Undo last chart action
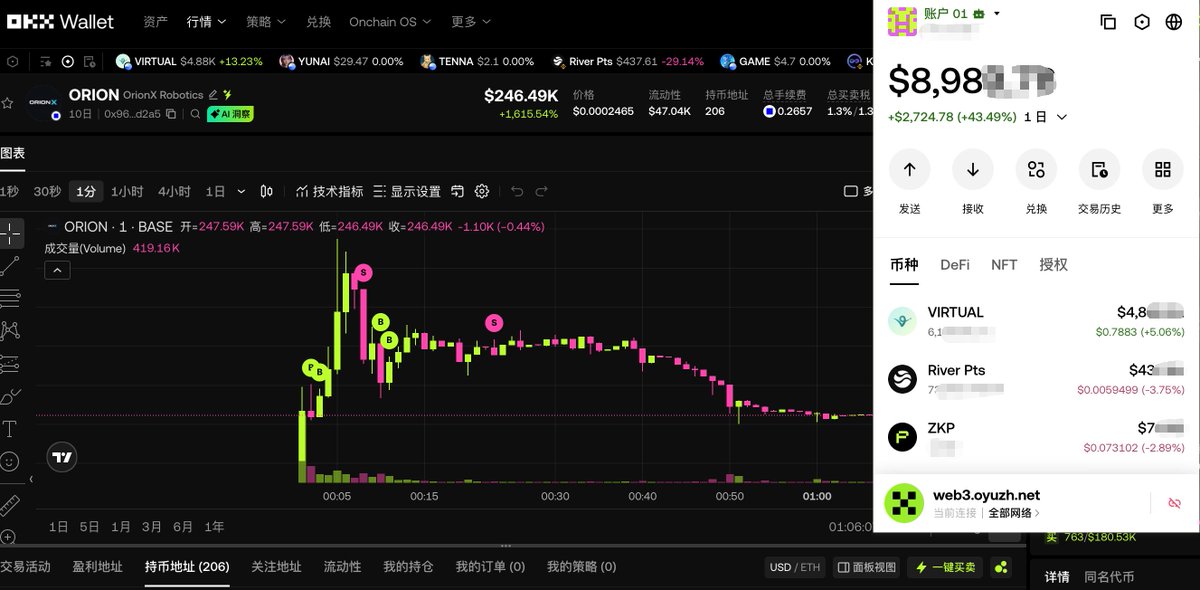The height and width of the screenshot is (590, 1200). [x=517, y=191]
